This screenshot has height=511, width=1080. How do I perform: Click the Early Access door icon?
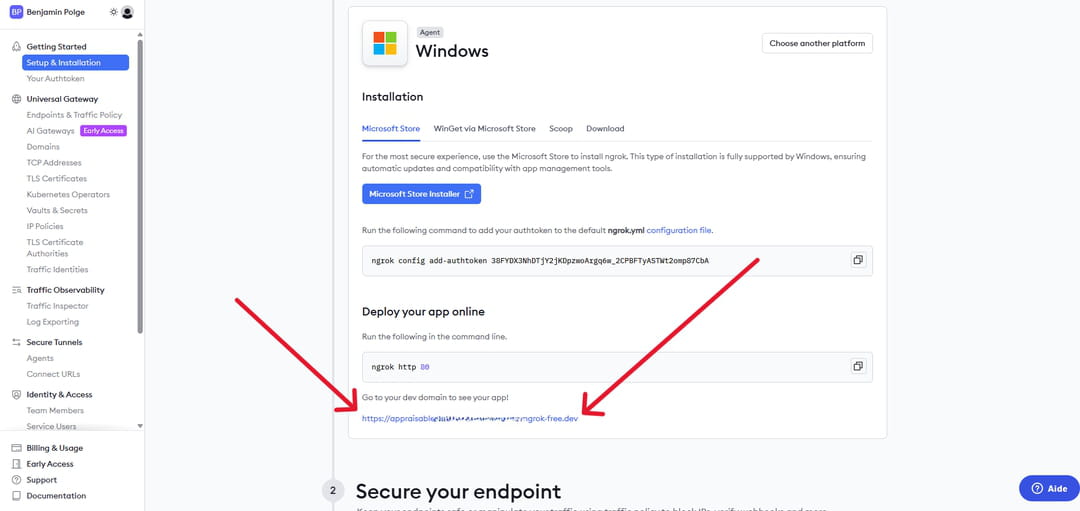[x=16, y=464]
